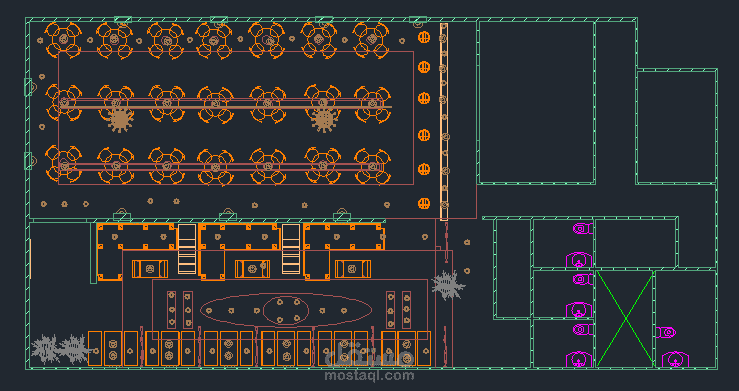Select the topmost magenta toilet fixture
The width and height of the screenshot is (739, 391).
point(583,228)
